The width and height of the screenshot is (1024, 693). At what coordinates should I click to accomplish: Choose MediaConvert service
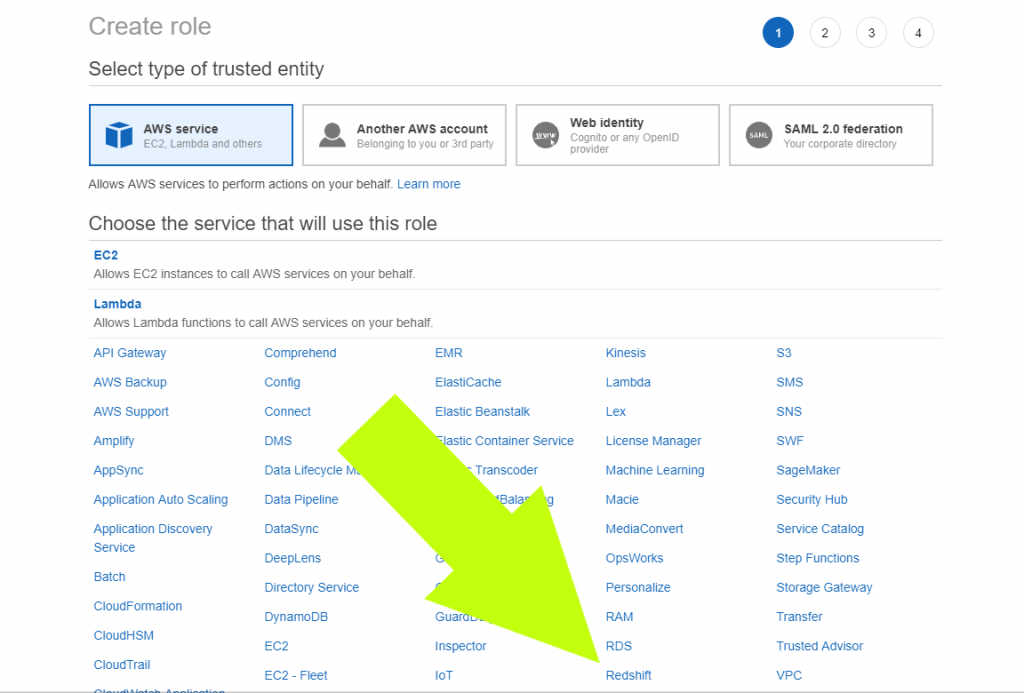pyautogui.click(x=644, y=529)
